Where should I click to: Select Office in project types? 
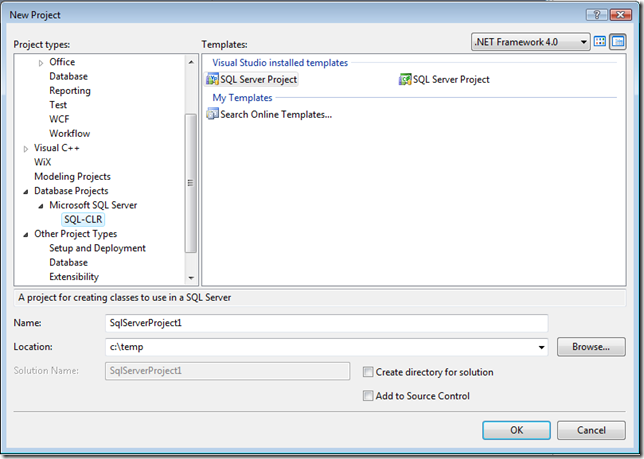pos(62,62)
